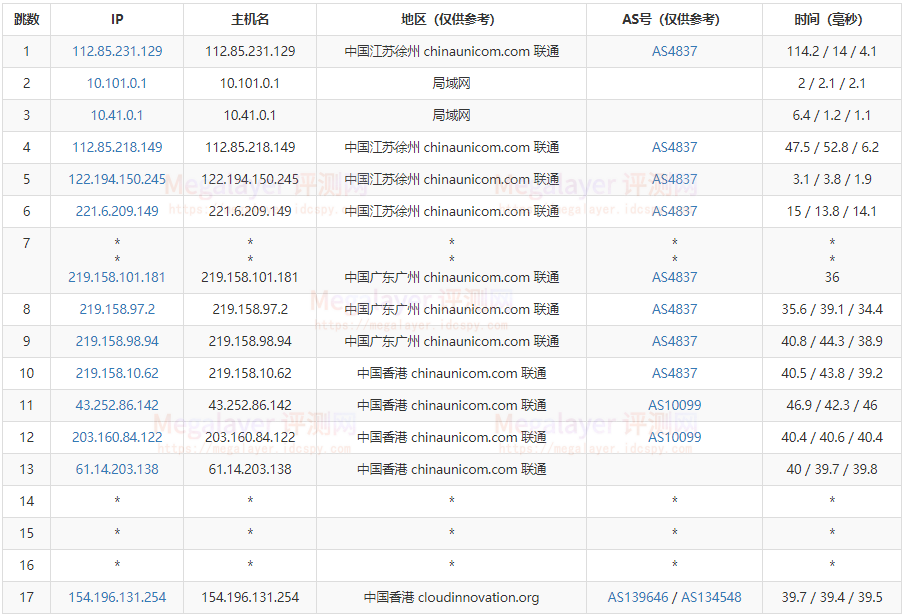904x616 pixels.
Task: Click time value 47.5 / 52.8 / 6.2
Action: 832,147
